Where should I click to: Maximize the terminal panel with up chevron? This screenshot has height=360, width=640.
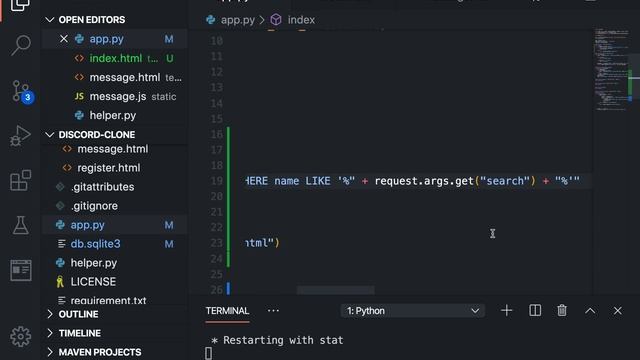coord(590,311)
